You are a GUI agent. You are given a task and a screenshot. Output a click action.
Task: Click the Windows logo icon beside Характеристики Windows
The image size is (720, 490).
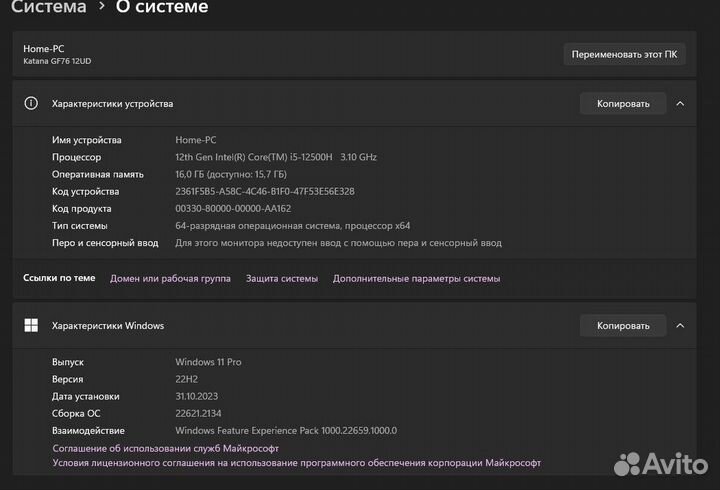[31, 325]
